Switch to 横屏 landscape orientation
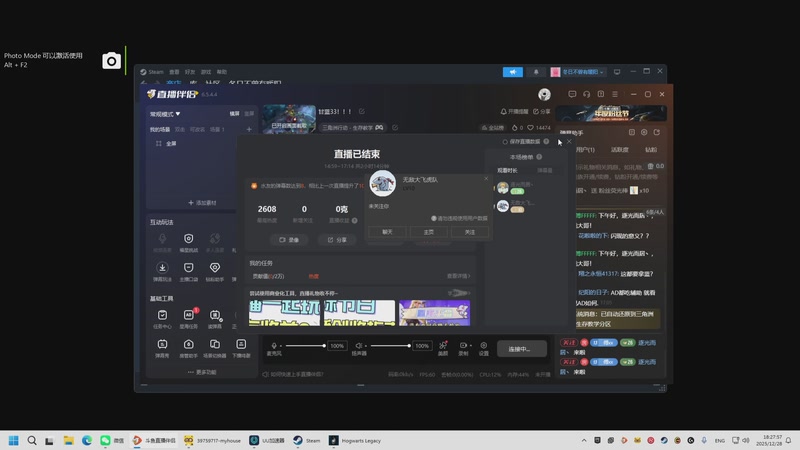Image resolution: width=800 pixels, height=450 pixels. pyautogui.click(x=234, y=114)
